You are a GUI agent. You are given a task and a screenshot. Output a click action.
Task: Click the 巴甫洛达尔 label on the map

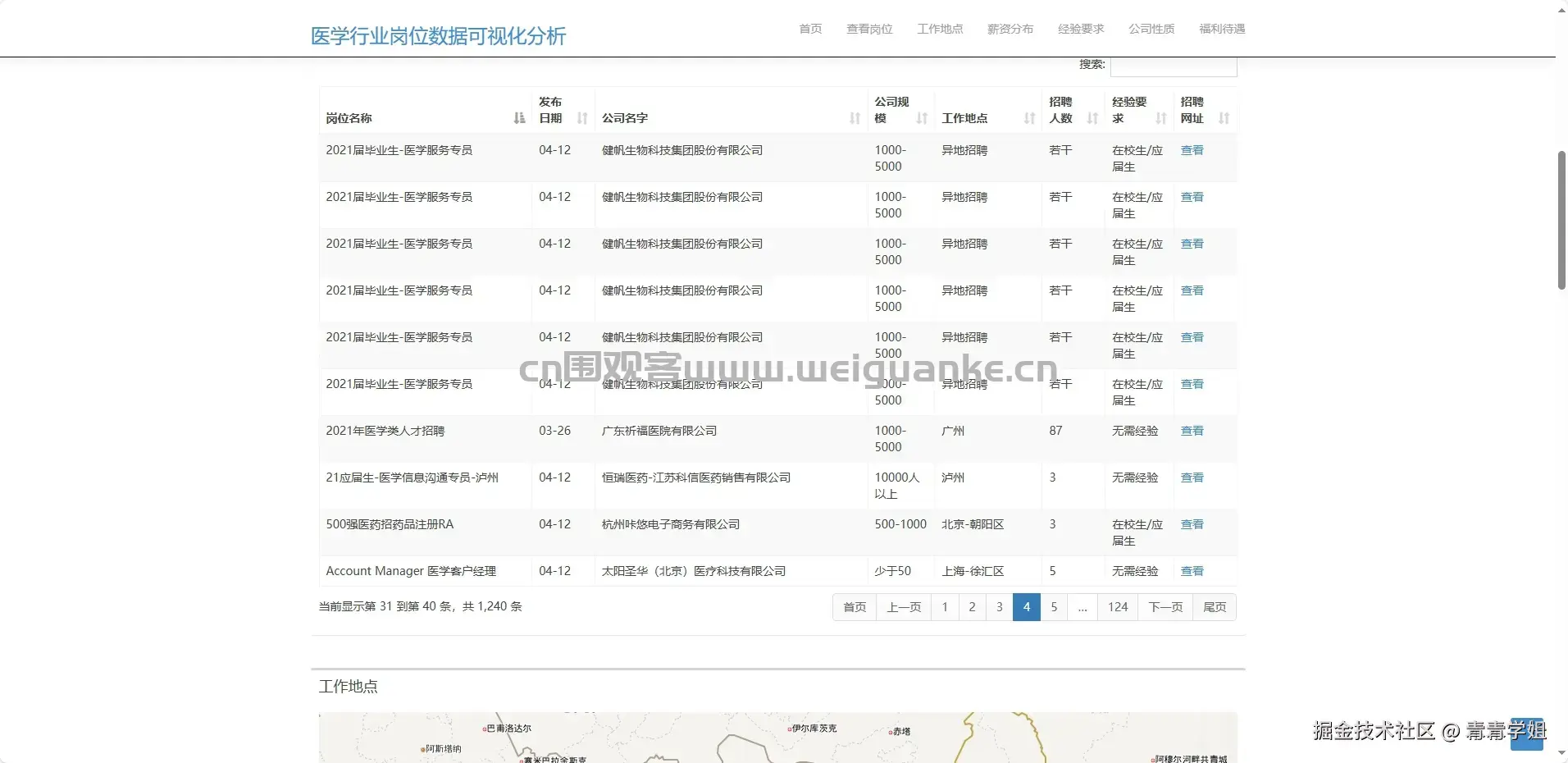coord(509,729)
